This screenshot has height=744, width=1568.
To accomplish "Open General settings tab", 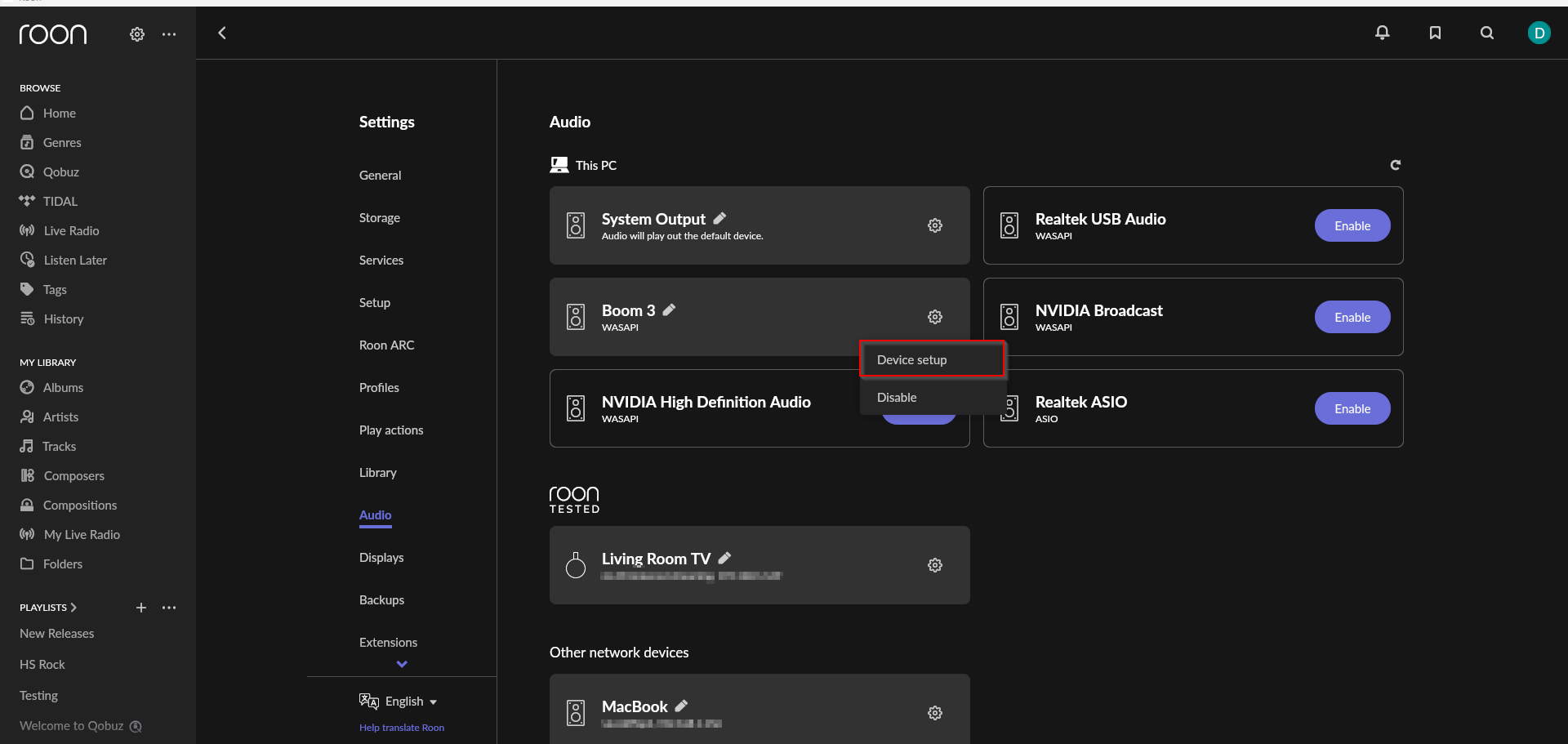I will click(380, 175).
